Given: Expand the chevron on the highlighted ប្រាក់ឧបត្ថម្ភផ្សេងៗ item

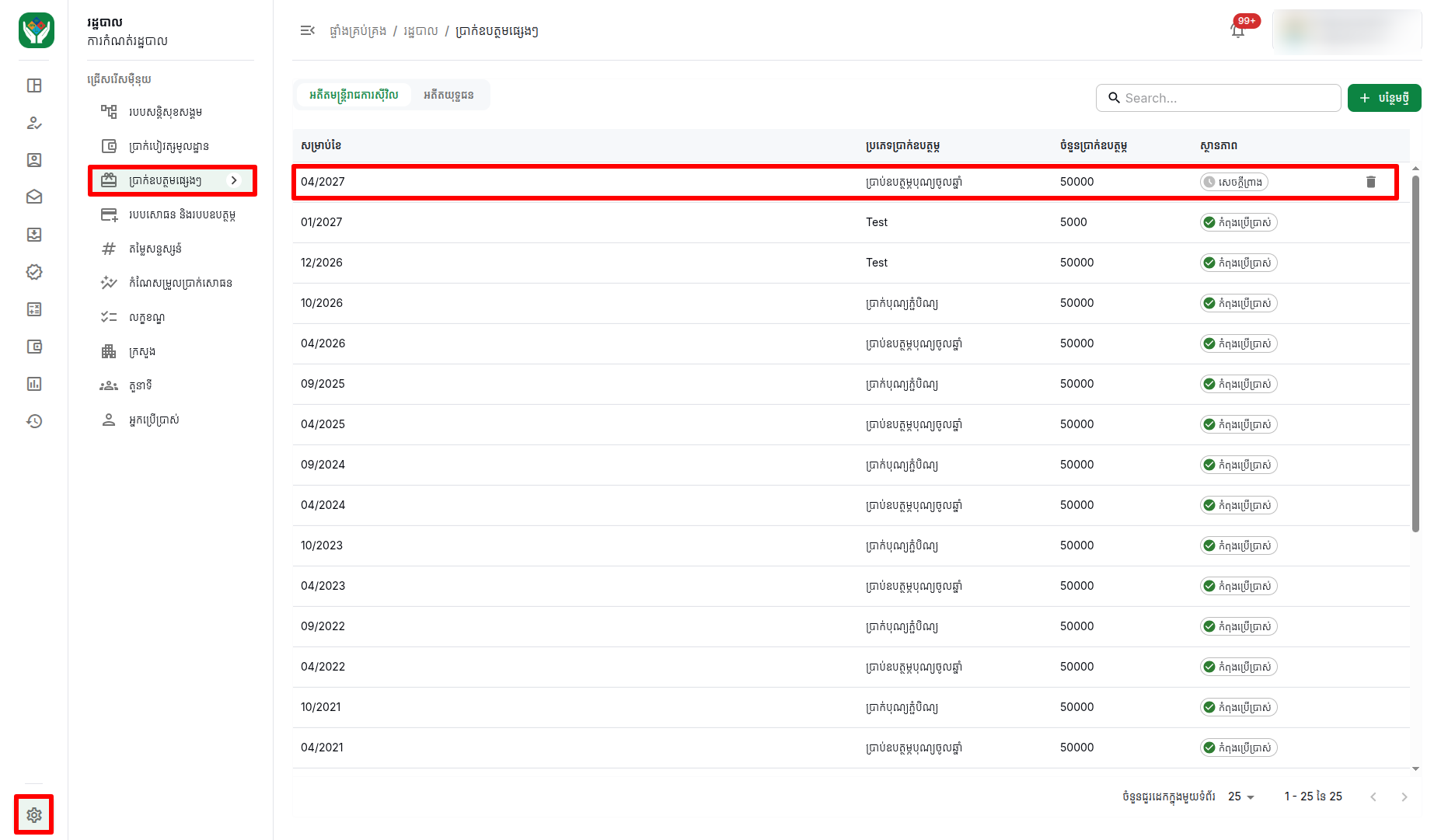Looking at the screenshot, I should click(234, 180).
